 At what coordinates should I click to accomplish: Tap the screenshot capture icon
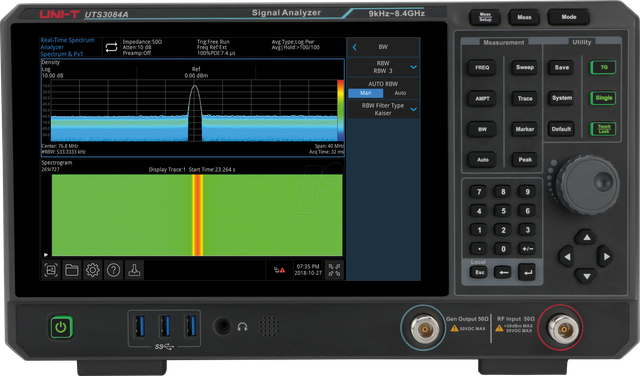click(51, 270)
